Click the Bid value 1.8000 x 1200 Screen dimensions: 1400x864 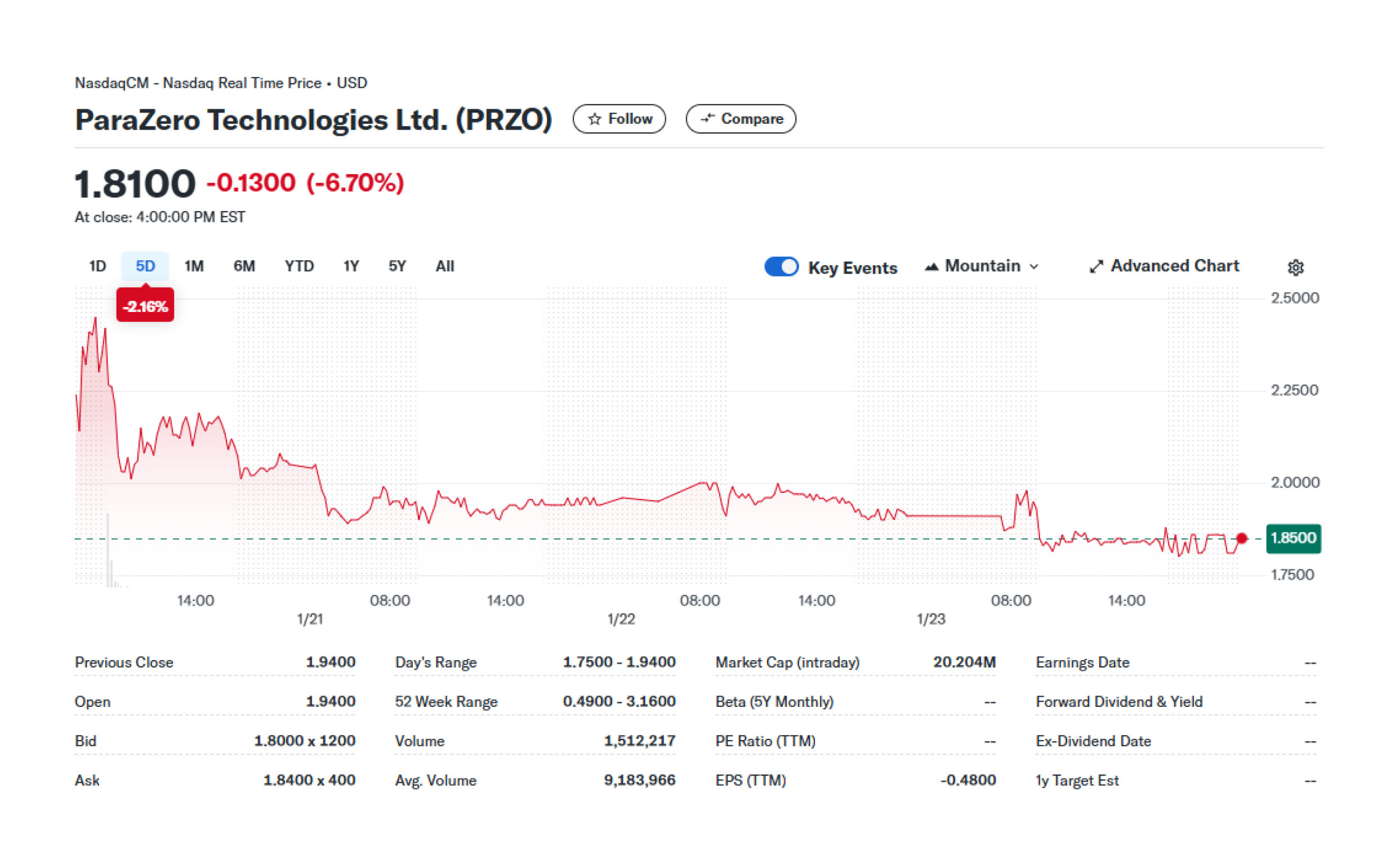tap(305, 741)
